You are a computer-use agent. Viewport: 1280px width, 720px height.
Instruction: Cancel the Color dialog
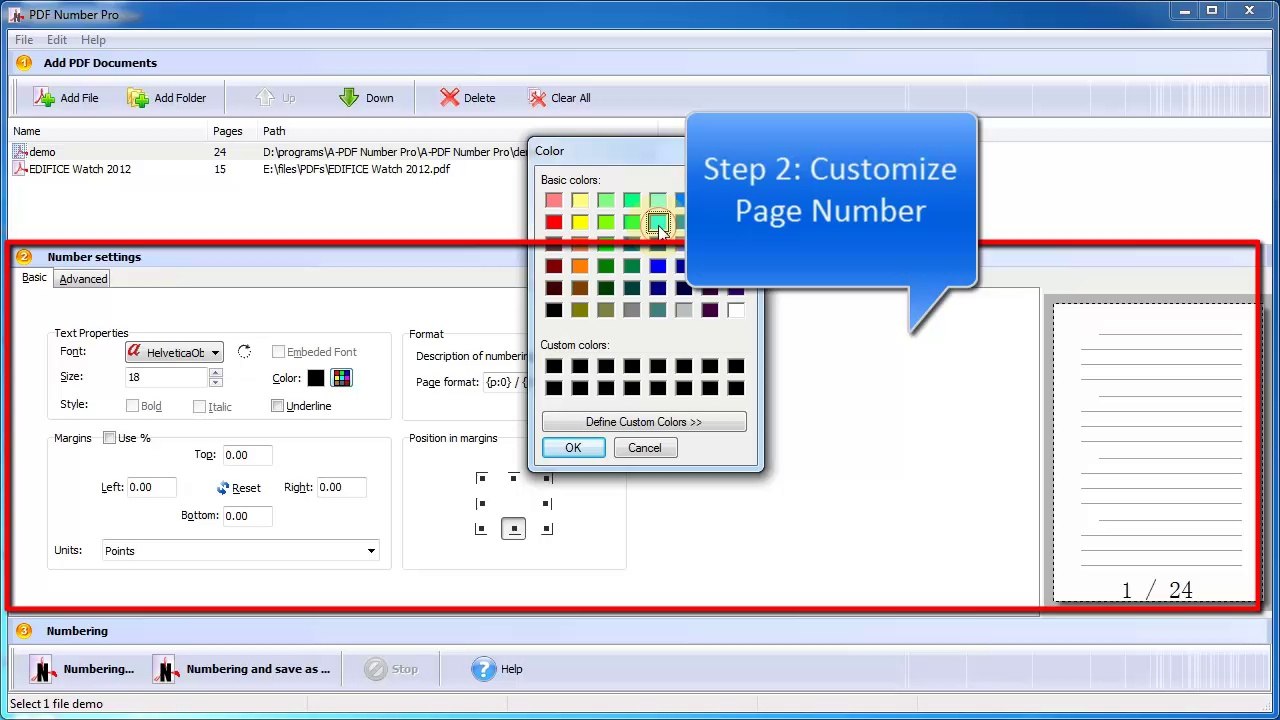click(645, 448)
